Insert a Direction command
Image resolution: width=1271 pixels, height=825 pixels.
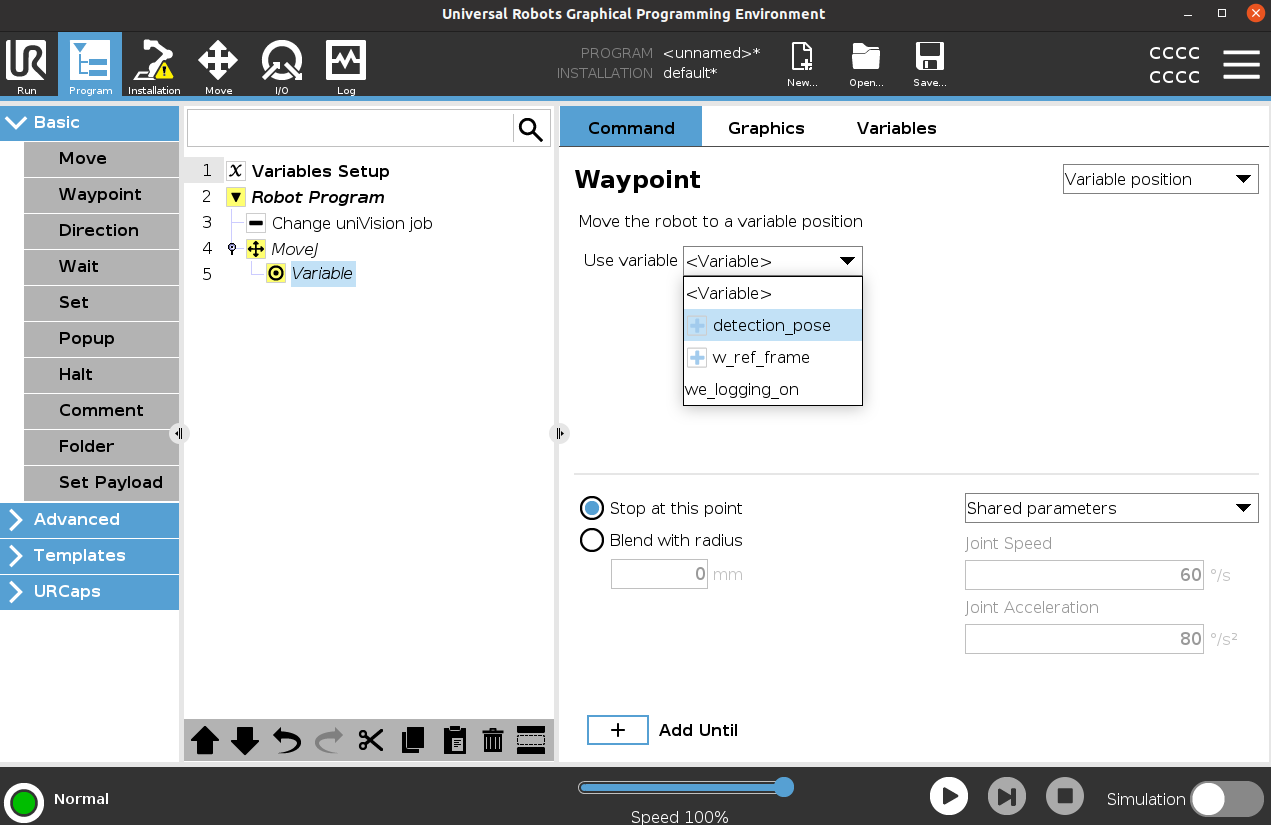101,230
